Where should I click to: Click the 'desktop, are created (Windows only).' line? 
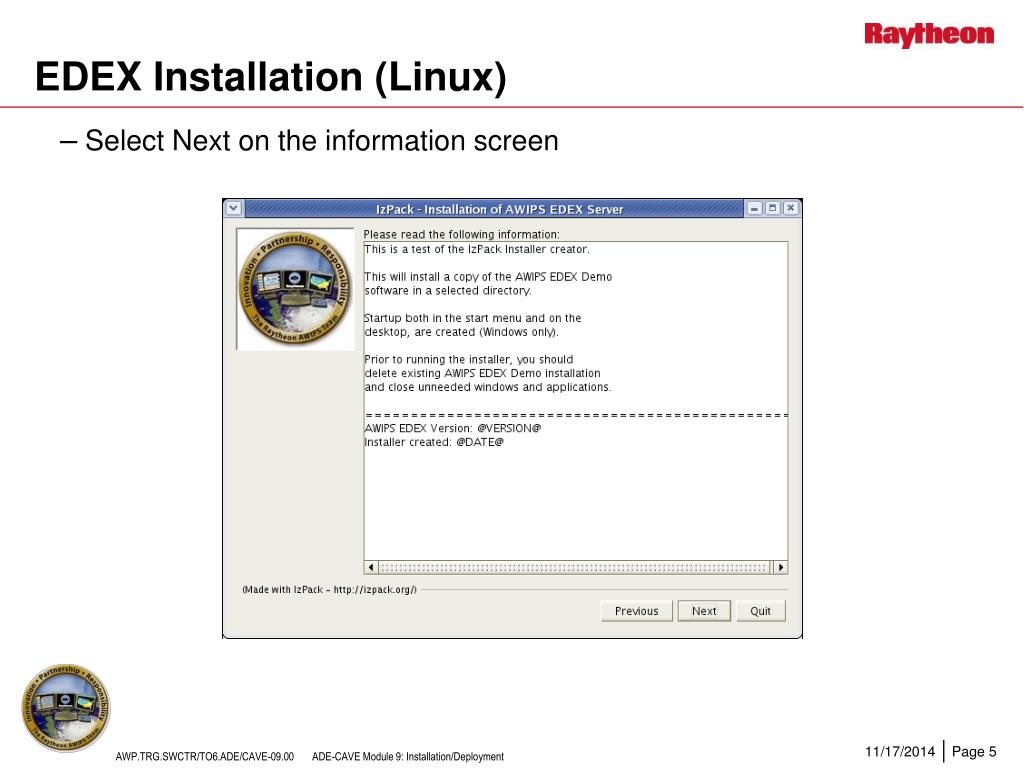(461, 332)
